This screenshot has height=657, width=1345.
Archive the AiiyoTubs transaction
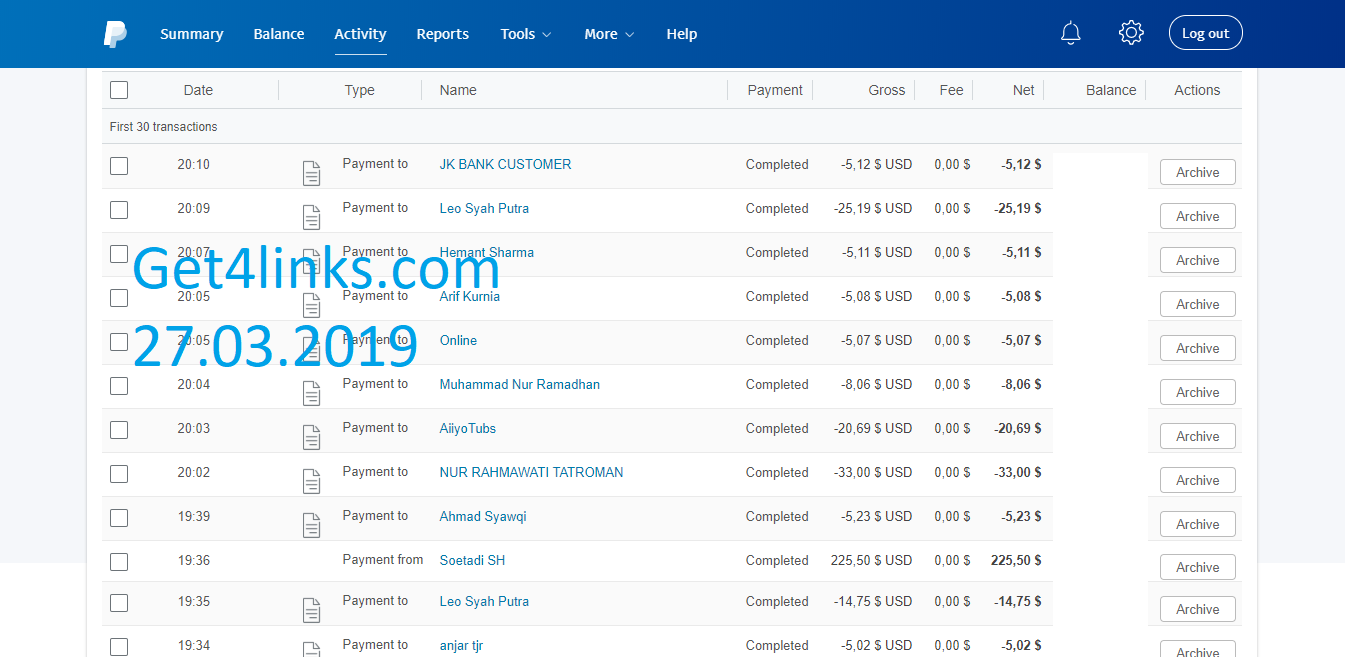coord(1198,437)
